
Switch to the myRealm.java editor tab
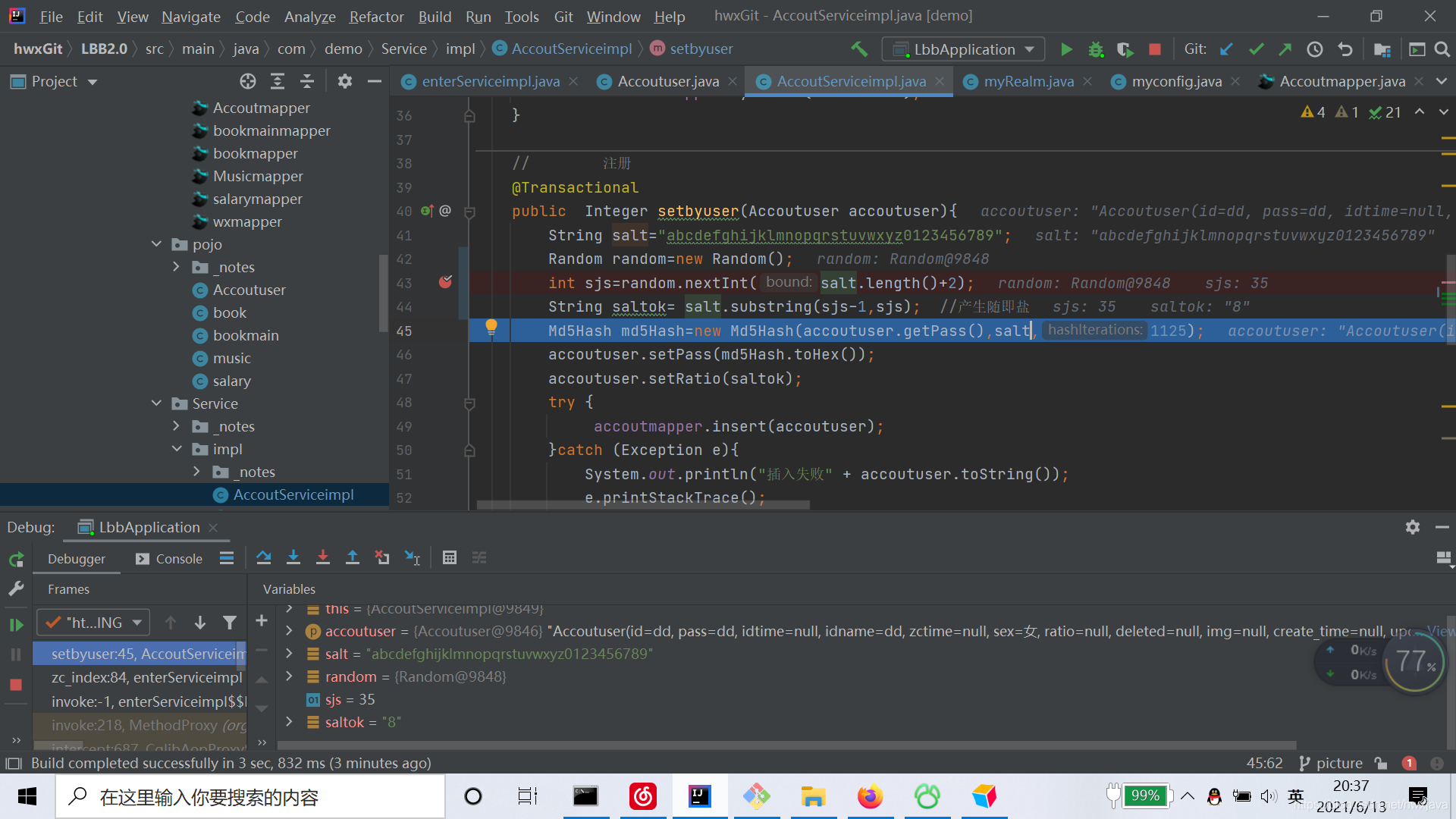tap(1028, 81)
